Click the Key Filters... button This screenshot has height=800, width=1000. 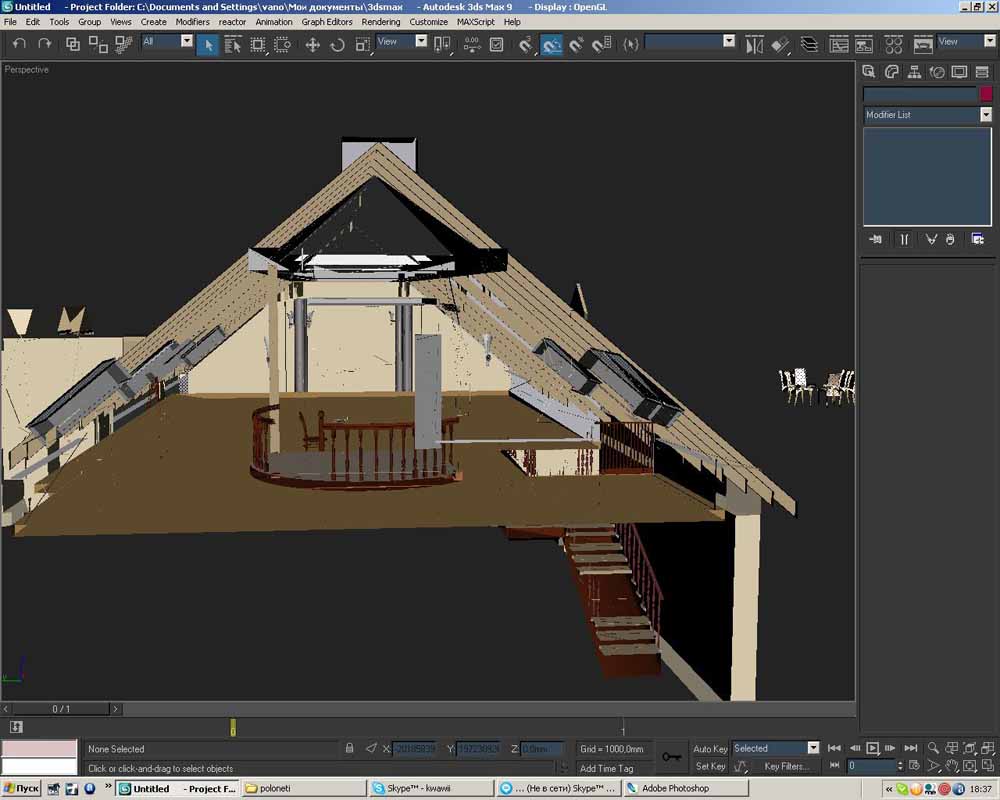point(786,767)
